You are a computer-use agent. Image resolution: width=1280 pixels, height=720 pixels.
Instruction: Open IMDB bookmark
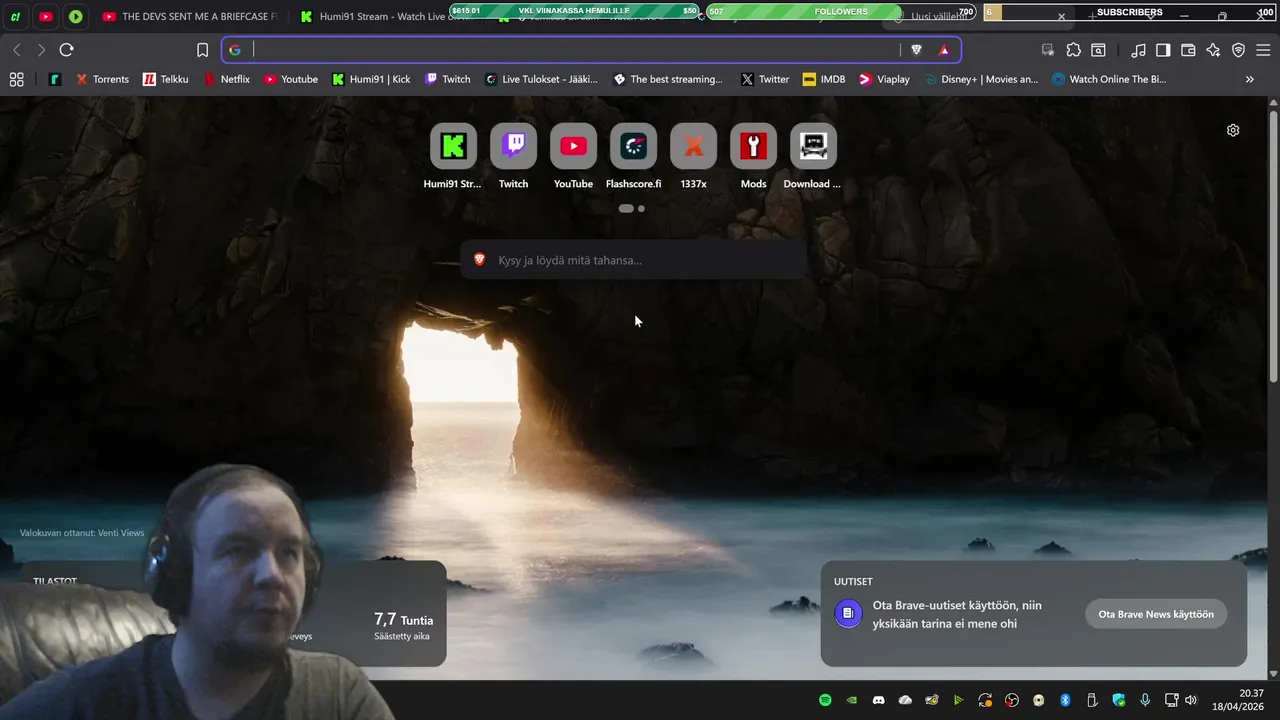(823, 79)
